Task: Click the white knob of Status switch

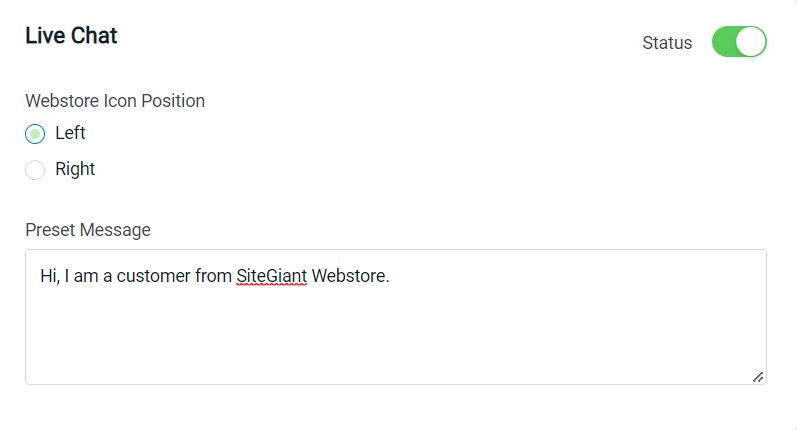Action: tap(751, 42)
